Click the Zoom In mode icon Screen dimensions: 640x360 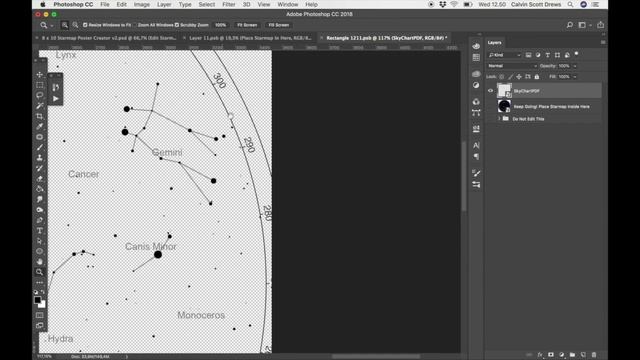(x=64, y=25)
